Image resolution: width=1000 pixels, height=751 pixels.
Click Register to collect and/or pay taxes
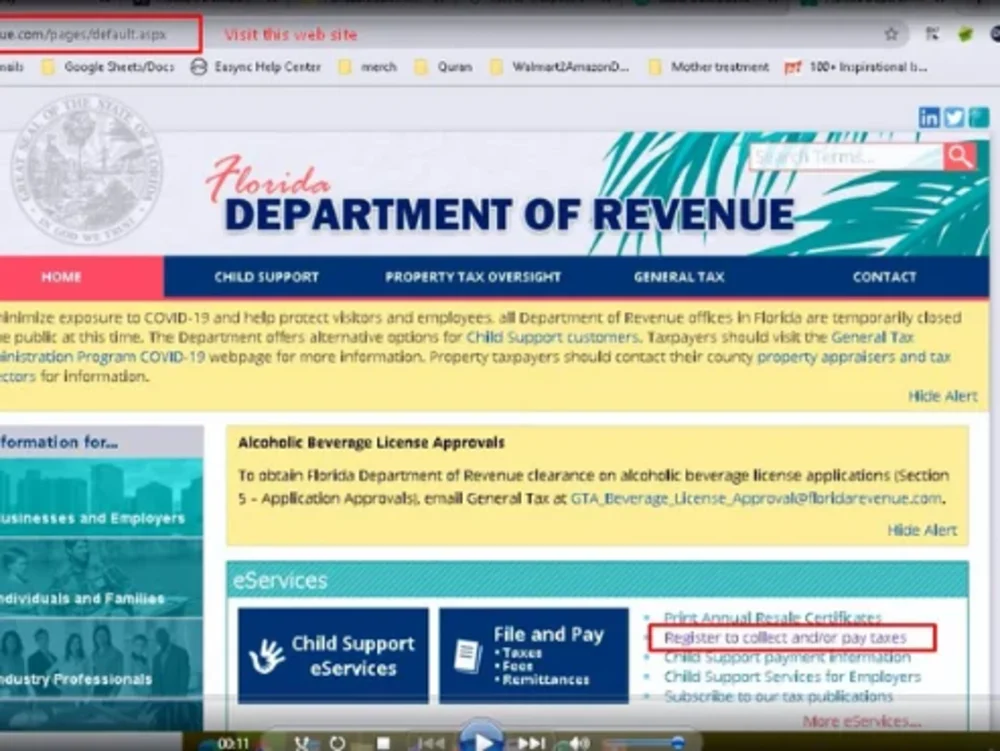785,637
